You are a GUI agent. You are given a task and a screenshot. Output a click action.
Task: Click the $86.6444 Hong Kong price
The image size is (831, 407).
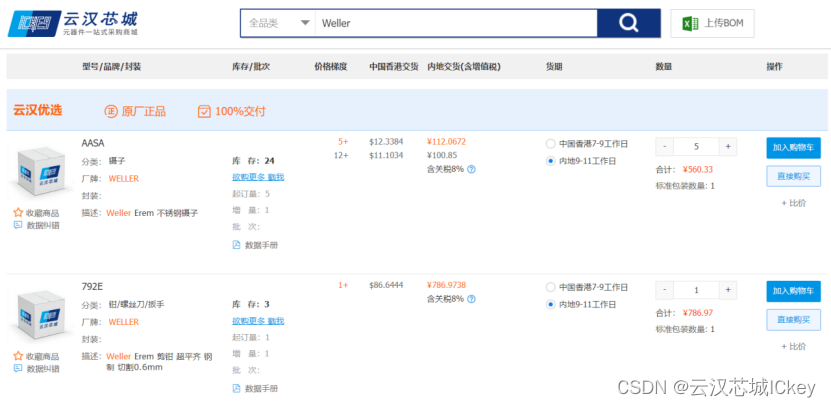[386, 285]
